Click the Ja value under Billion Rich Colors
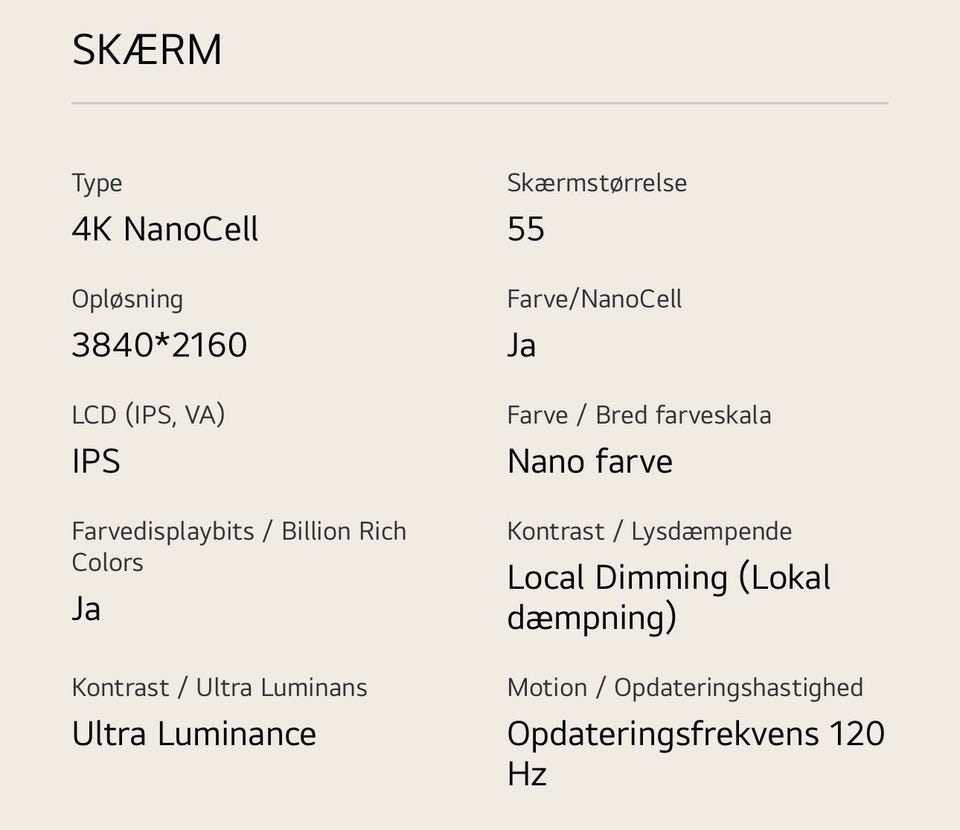 pos(86,608)
